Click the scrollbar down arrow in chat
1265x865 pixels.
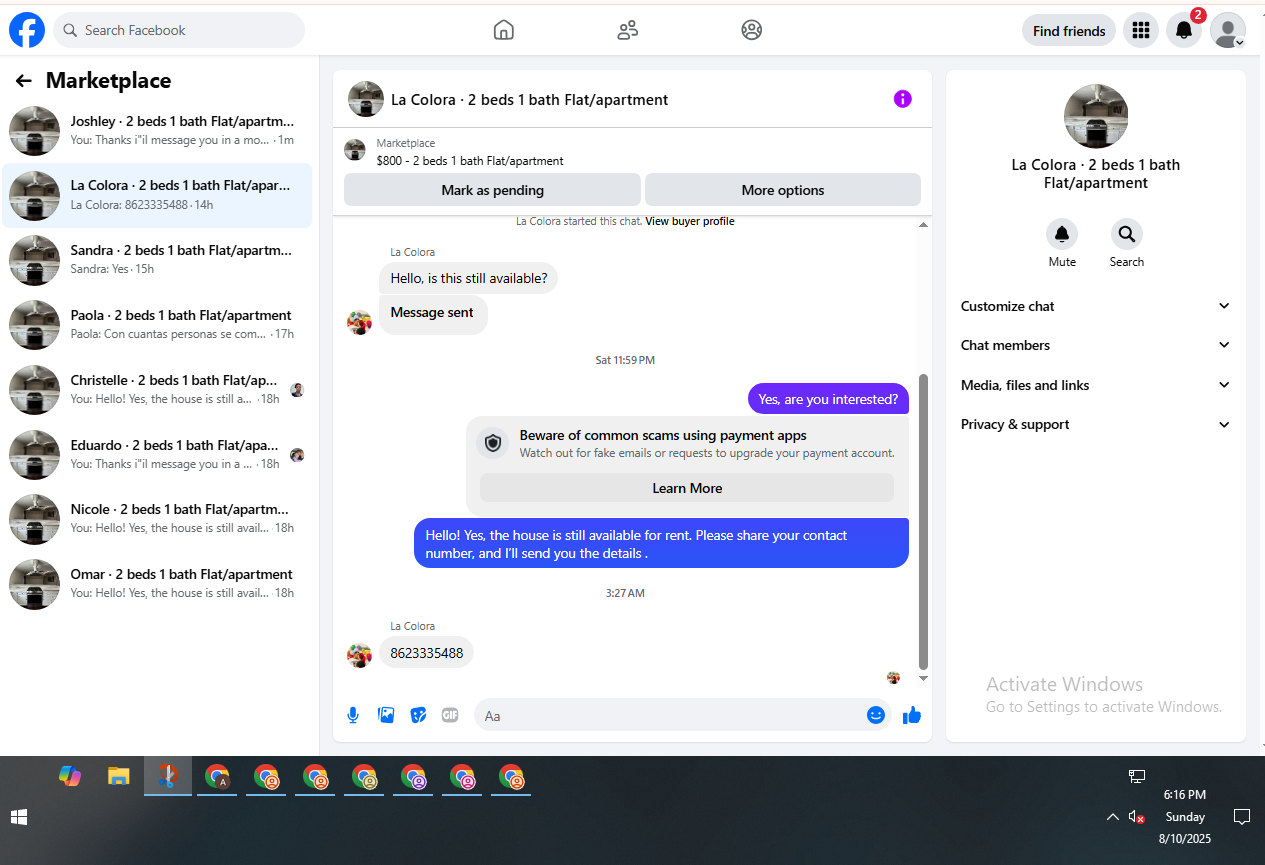coord(923,679)
